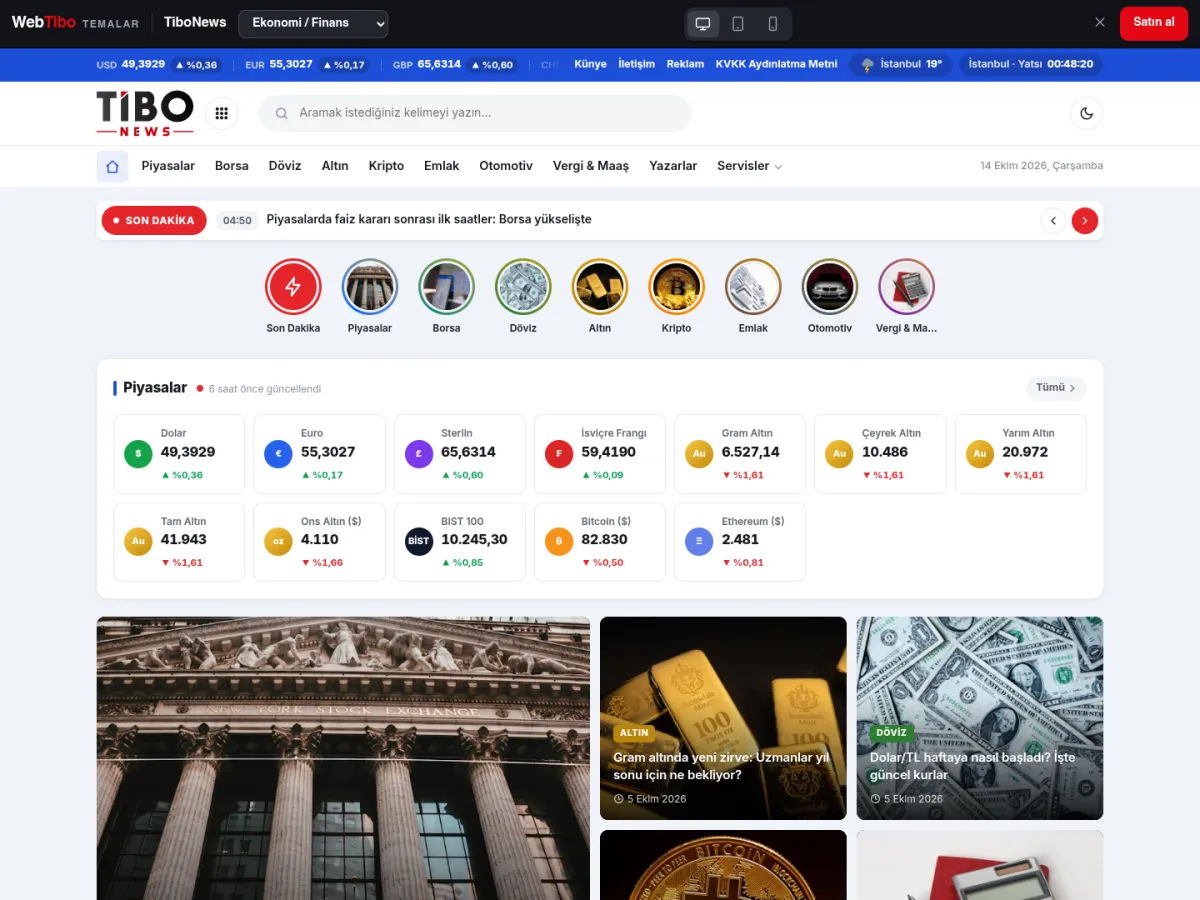This screenshot has height=900, width=1200.
Task: Show previous breaking news with left arrow
Action: [x=1053, y=221]
